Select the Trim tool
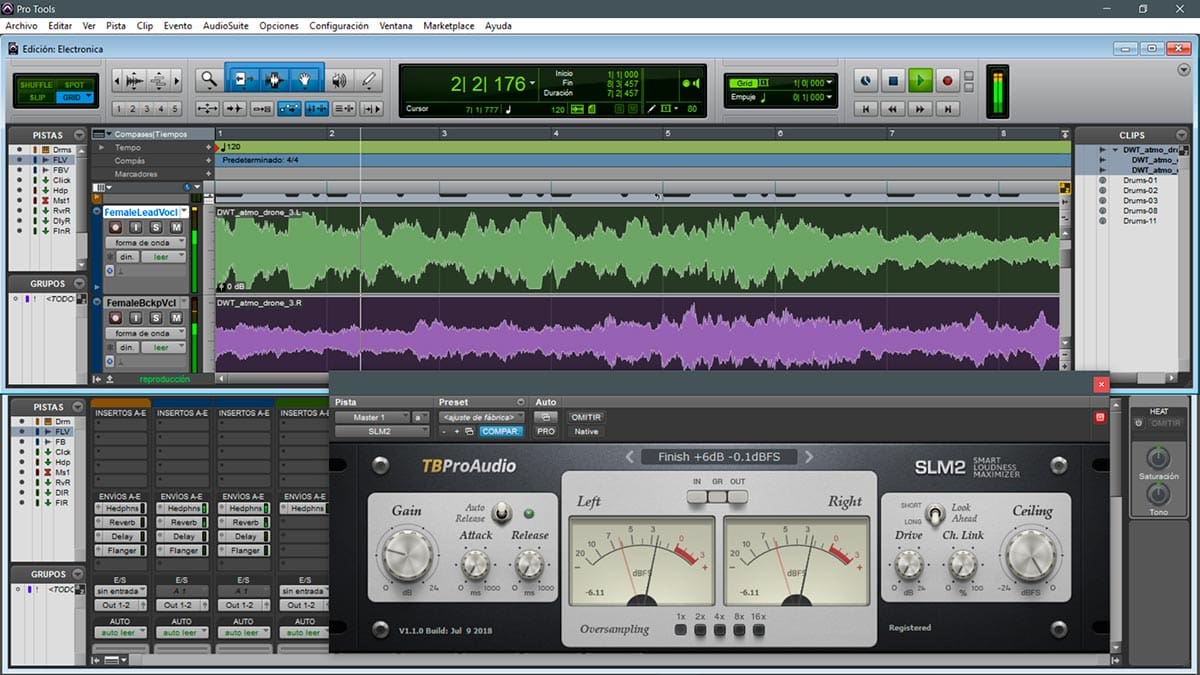The width and height of the screenshot is (1200, 675). click(243, 80)
